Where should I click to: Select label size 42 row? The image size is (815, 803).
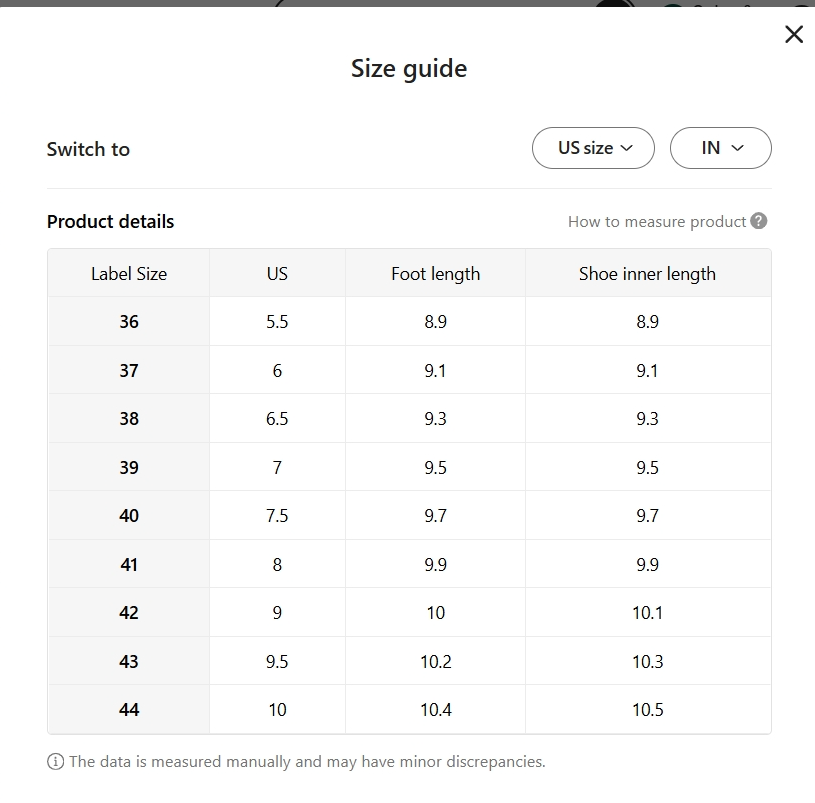point(129,613)
